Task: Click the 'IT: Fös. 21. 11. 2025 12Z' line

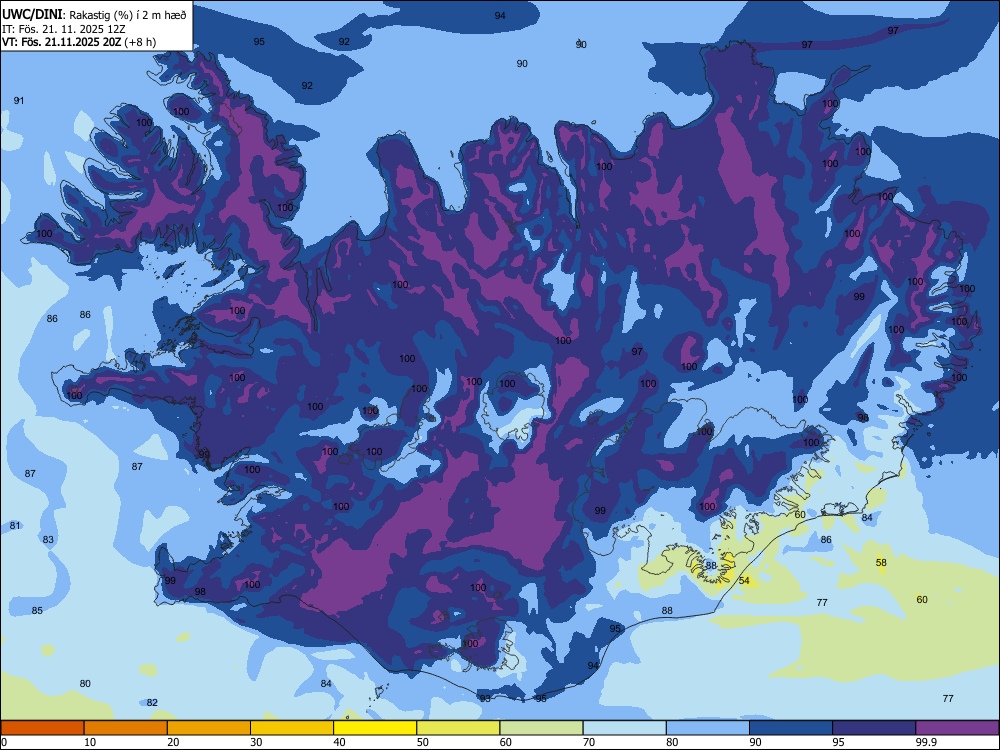Action: coord(64,29)
